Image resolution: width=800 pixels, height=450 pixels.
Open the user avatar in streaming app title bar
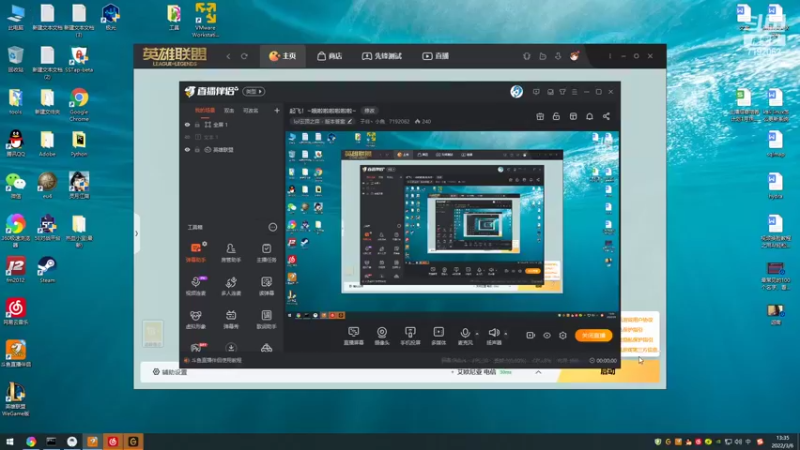[x=516, y=91]
